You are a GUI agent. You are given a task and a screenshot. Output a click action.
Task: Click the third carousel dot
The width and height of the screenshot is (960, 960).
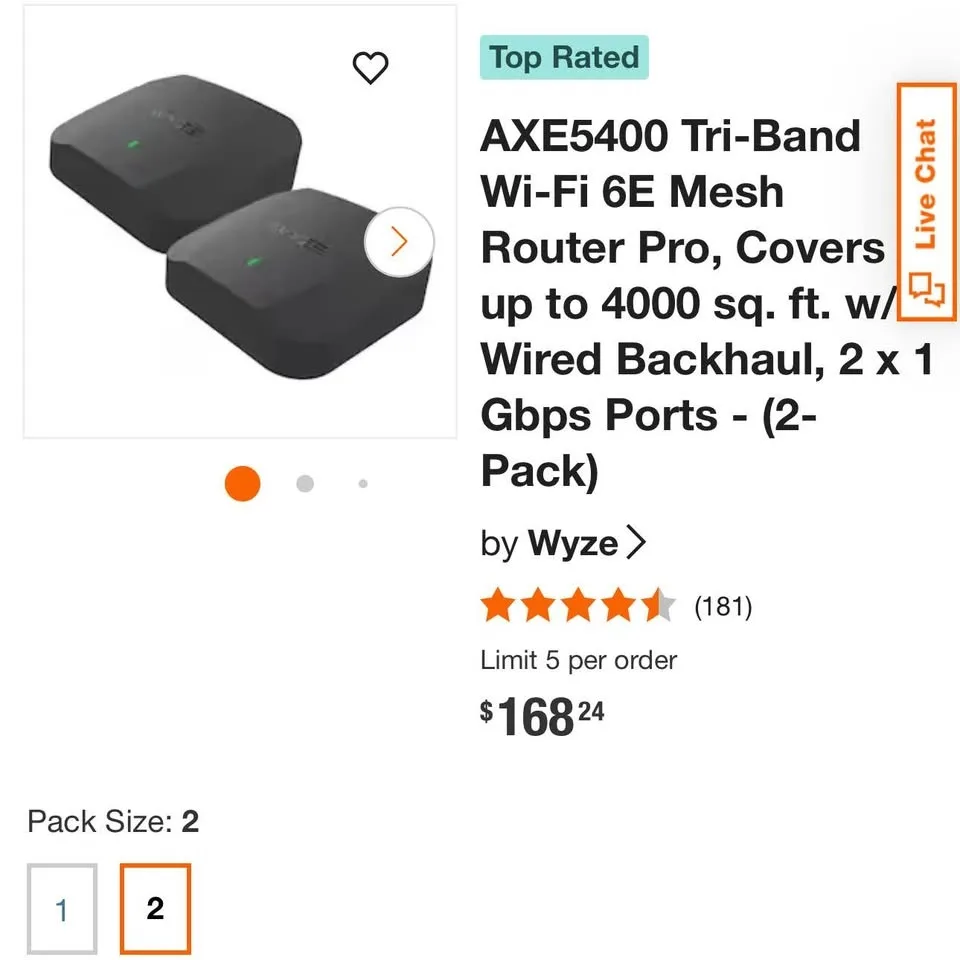tap(362, 483)
